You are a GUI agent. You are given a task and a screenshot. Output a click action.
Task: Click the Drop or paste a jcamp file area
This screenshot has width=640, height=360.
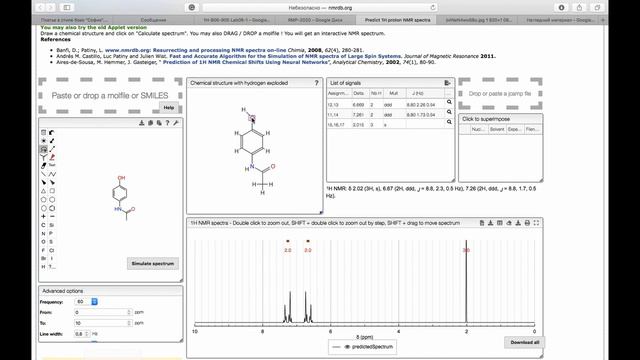[x=500, y=93]
